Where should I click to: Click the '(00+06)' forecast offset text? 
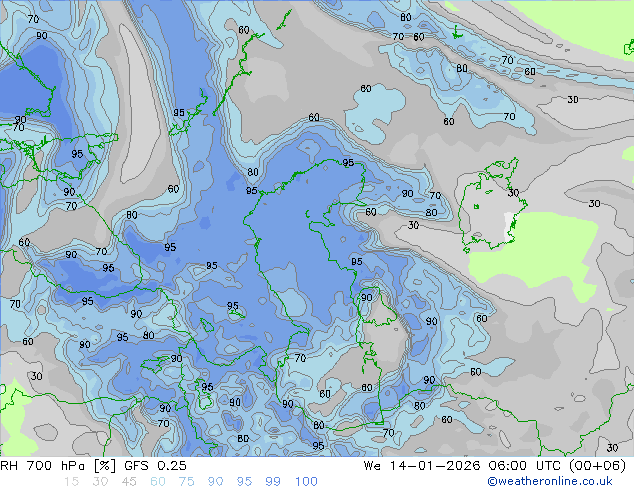[597, 466]
